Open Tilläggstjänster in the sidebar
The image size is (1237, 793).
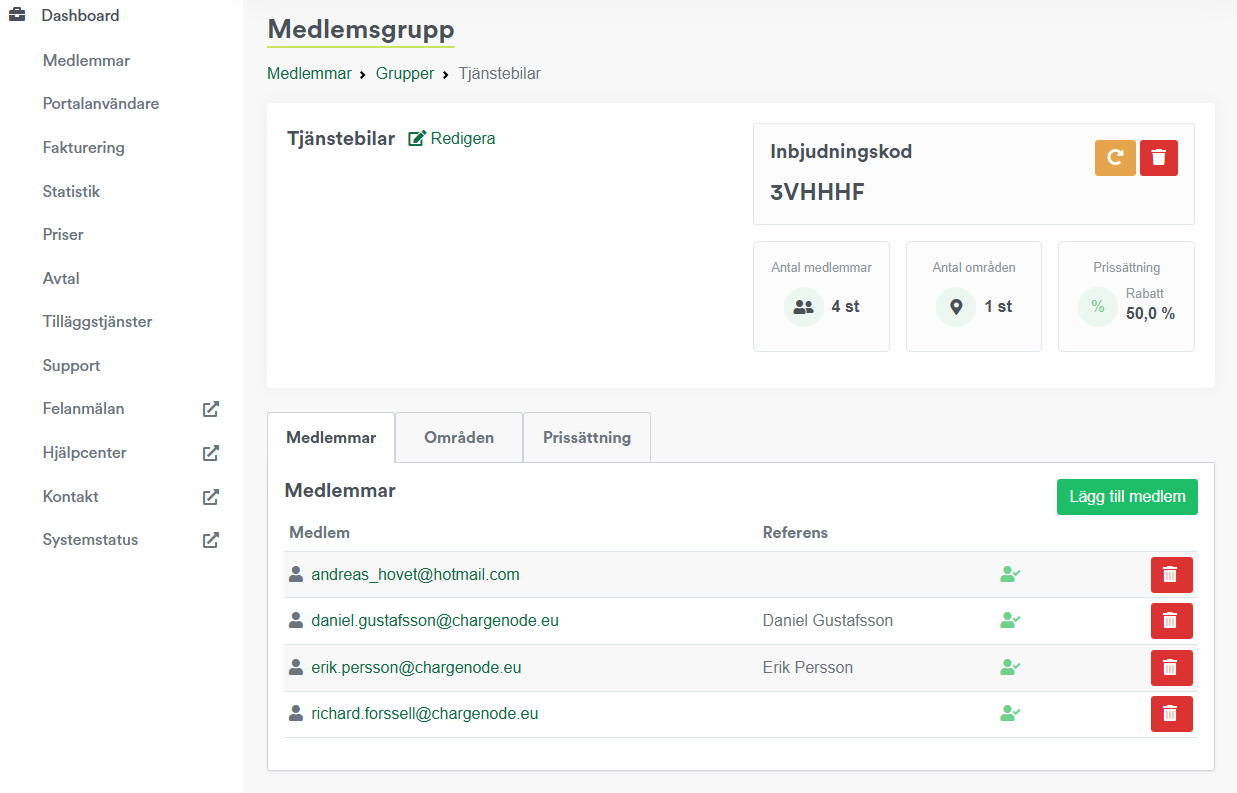click(x=97, y=322)
